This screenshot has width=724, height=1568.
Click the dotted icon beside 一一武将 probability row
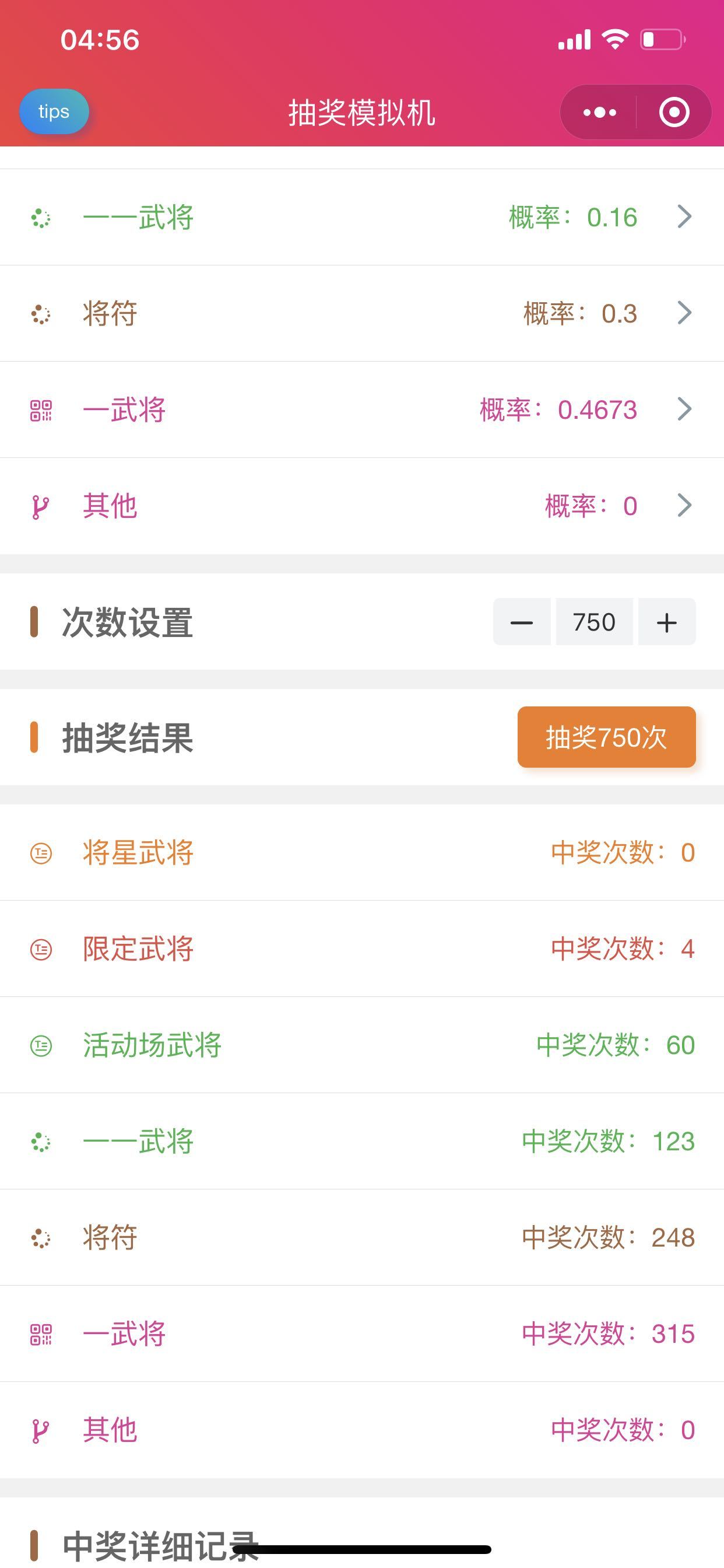(x=41, y=218)
